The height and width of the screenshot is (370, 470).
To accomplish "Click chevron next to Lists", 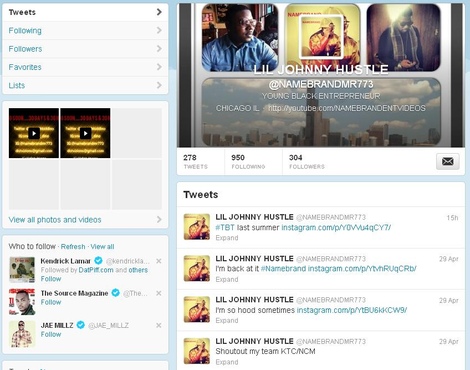I will coord(159,85).
